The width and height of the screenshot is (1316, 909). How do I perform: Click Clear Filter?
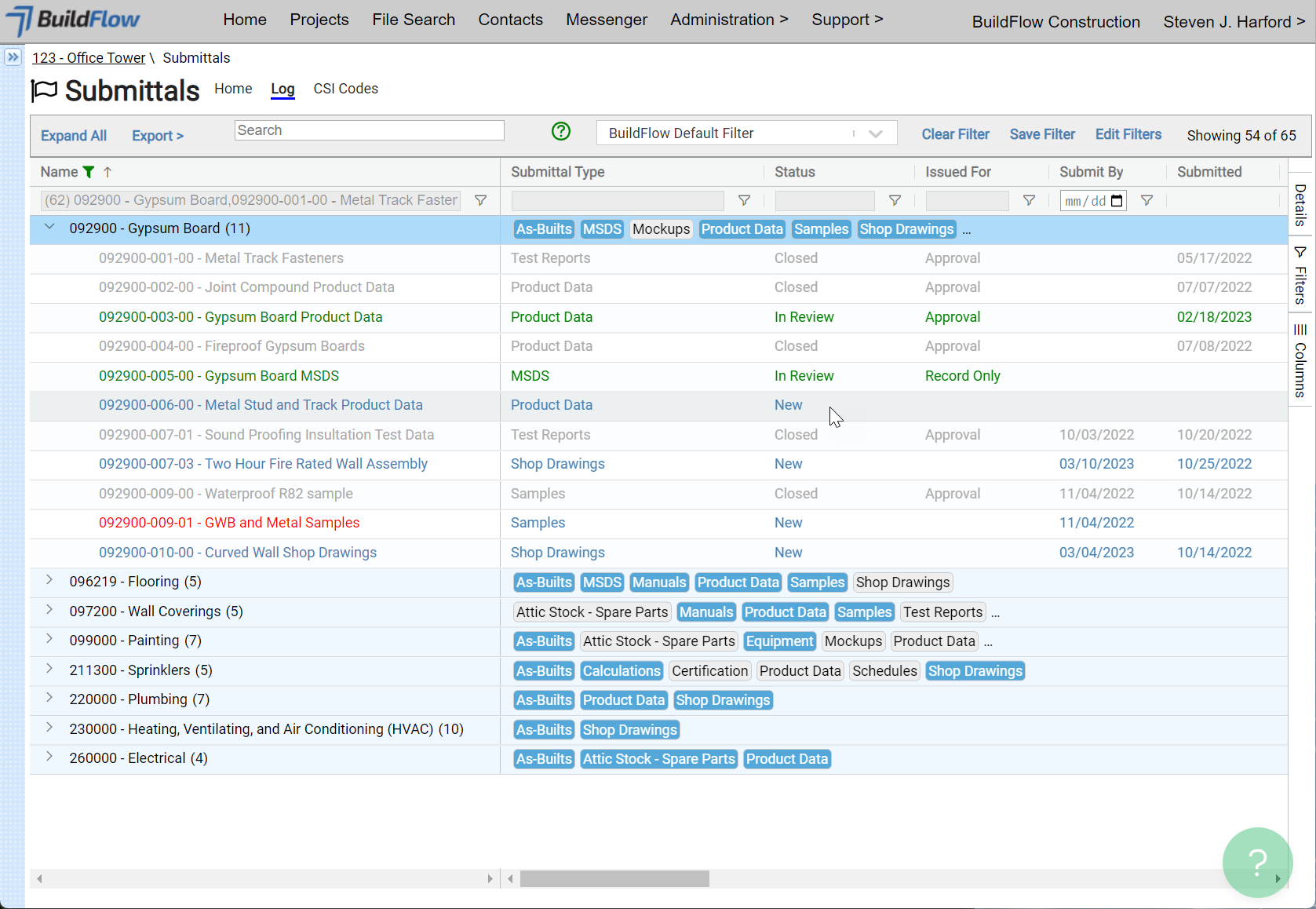955,134
